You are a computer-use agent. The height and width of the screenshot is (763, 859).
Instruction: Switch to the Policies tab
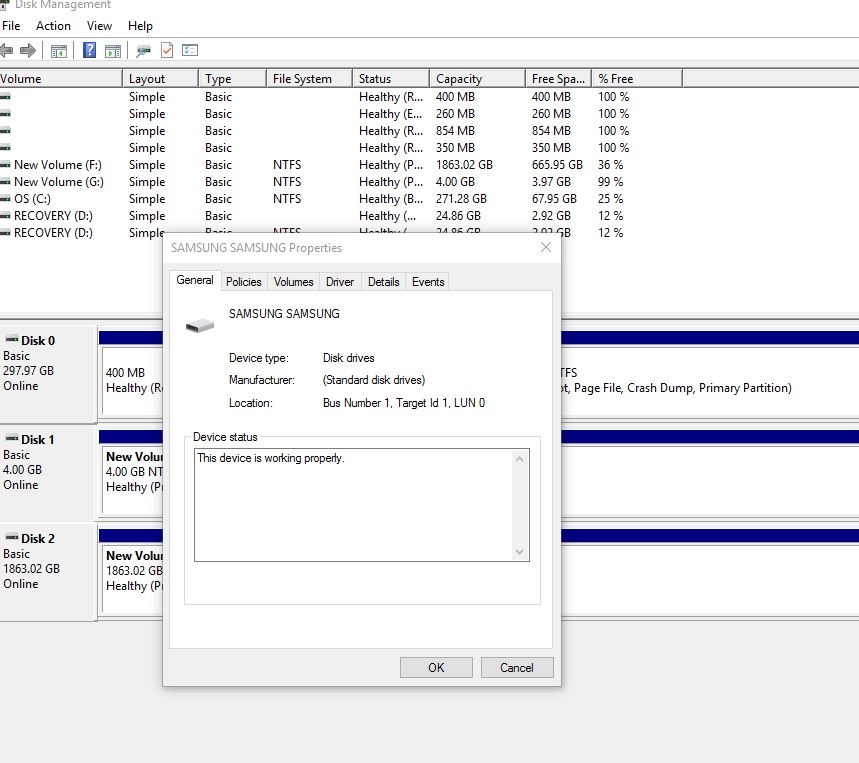pyautogui.click(x=244, y=282)
